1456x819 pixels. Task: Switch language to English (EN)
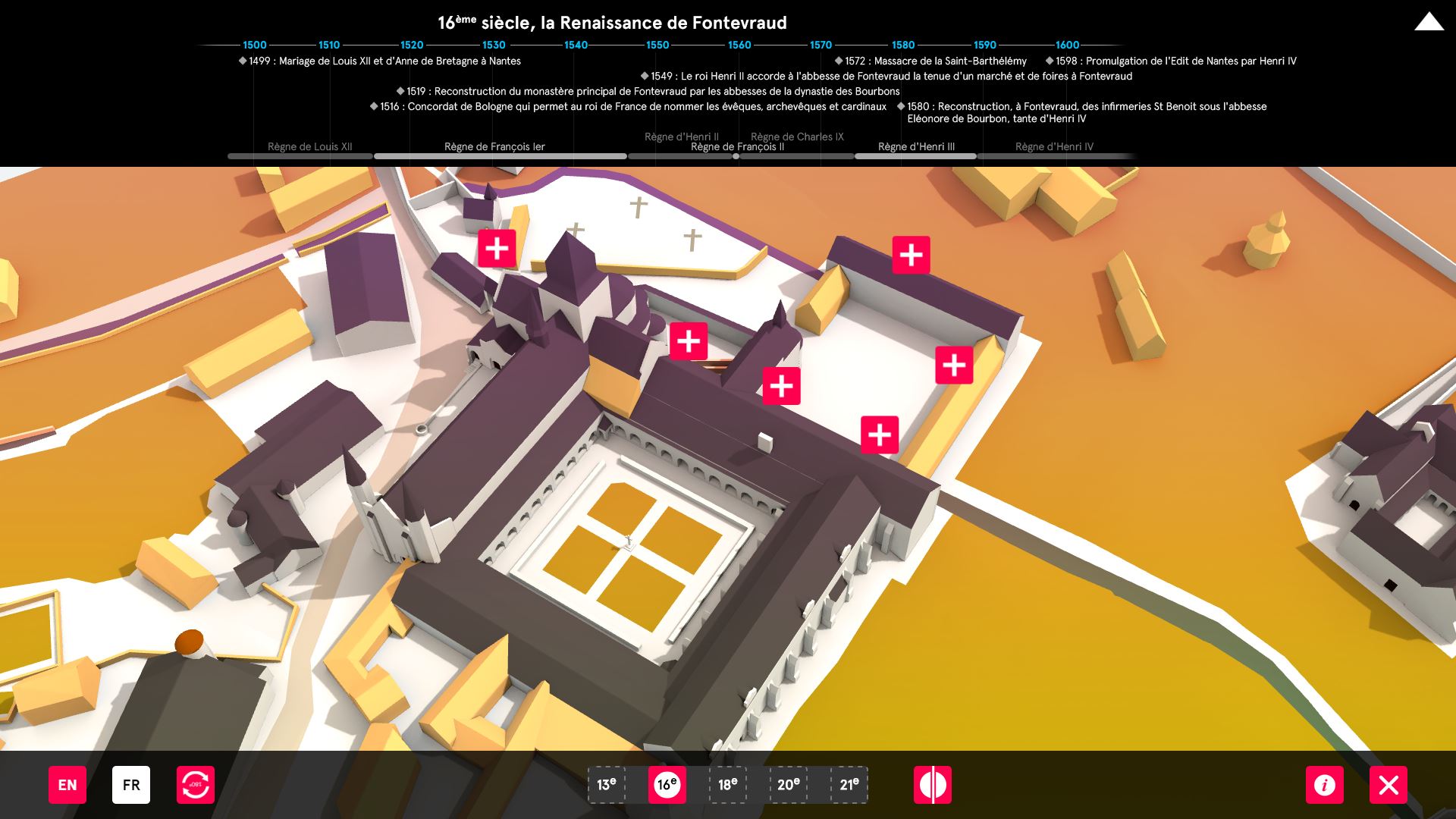pos(67,785)
